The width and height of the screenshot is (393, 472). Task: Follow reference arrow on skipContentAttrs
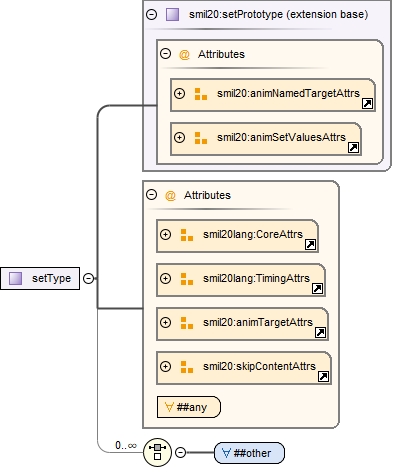[x=323, y=377]
